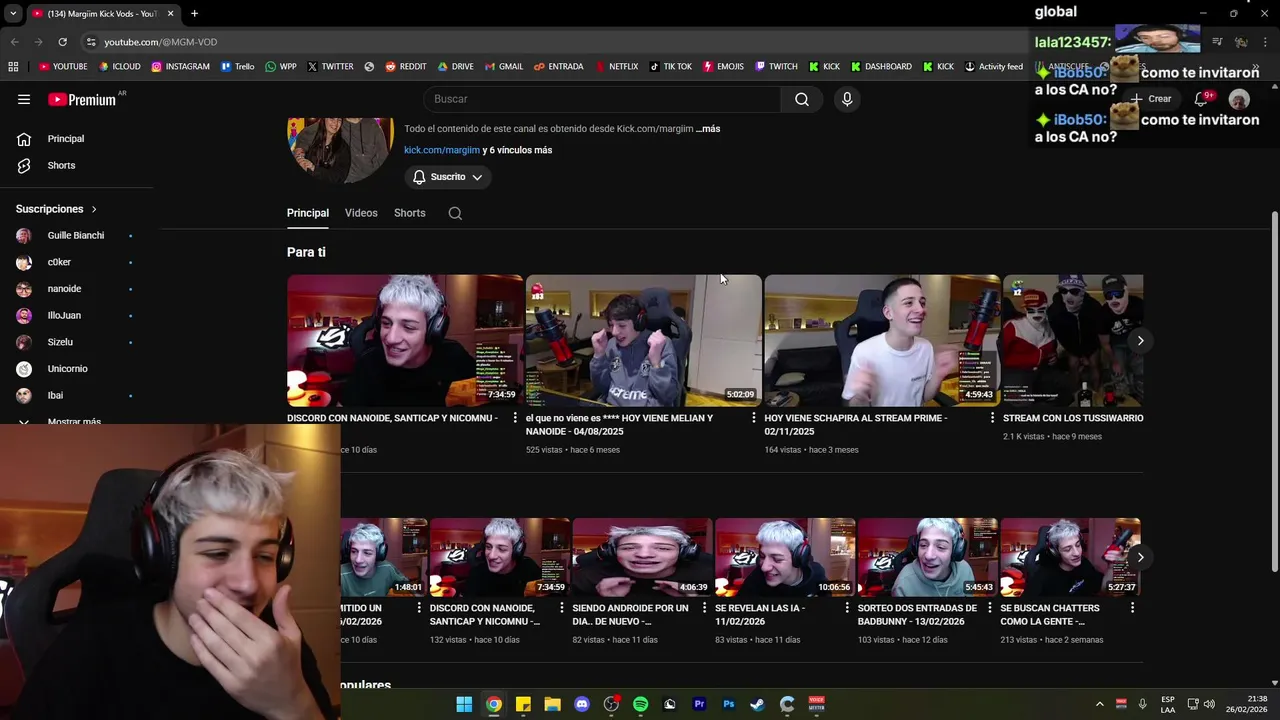
Task: Play SE BUSCAN CHATTERS video thumbnail
Action: (x=1070, y=557)
